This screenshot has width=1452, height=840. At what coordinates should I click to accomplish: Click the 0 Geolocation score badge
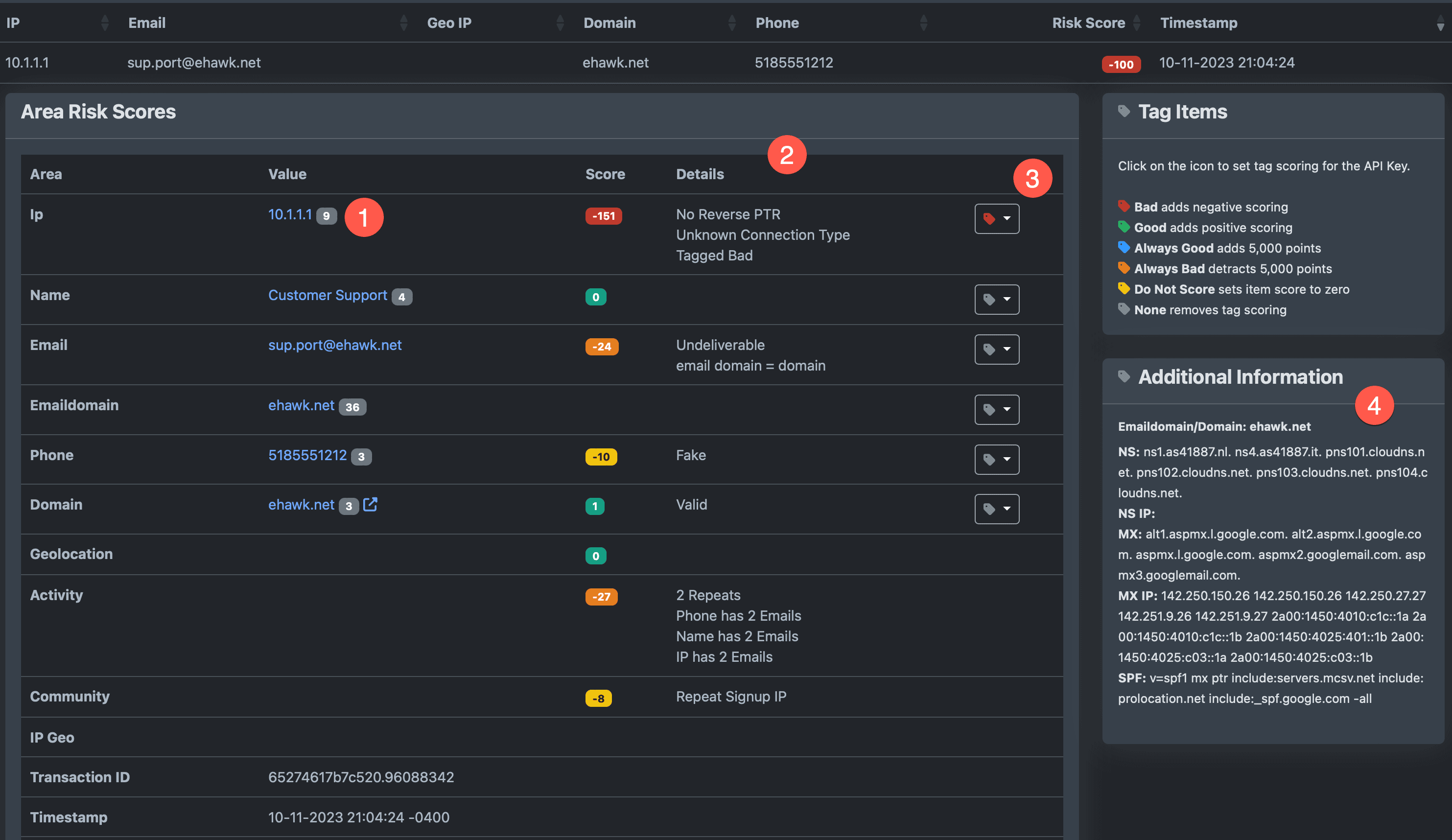click(595, 556)
